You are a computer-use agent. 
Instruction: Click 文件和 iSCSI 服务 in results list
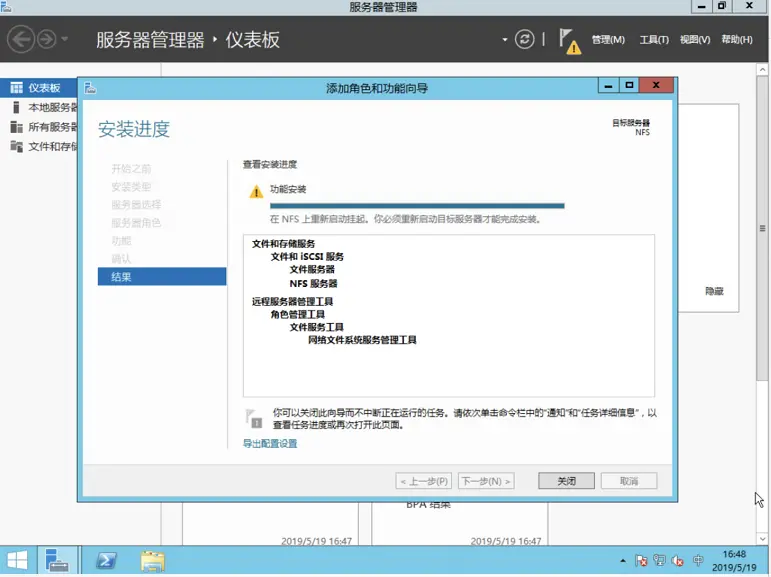pos(307,256)
